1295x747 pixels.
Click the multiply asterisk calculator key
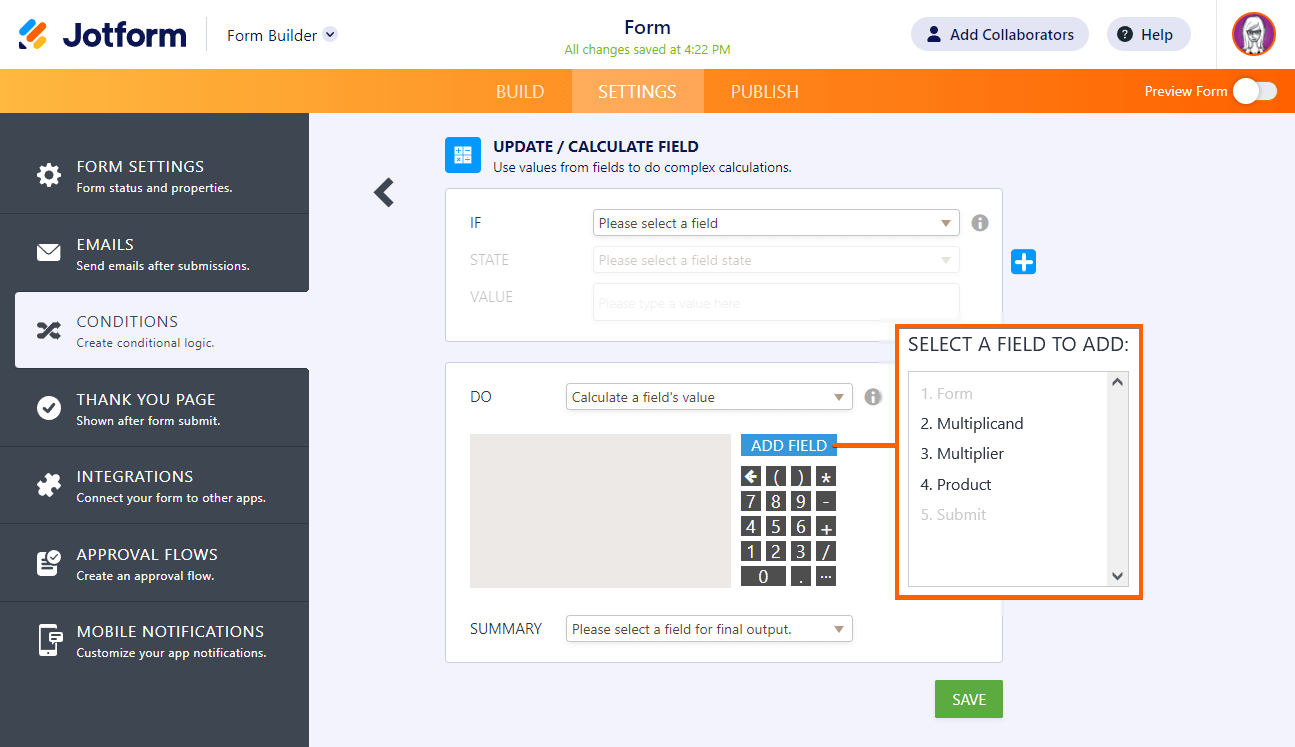point(826,476)
